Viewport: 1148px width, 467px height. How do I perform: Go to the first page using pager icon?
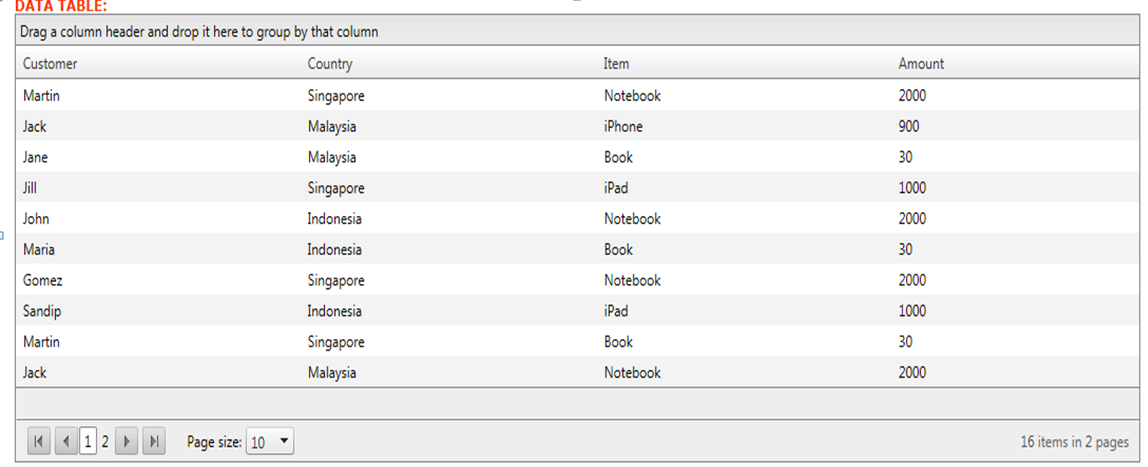tap(38, 442)
